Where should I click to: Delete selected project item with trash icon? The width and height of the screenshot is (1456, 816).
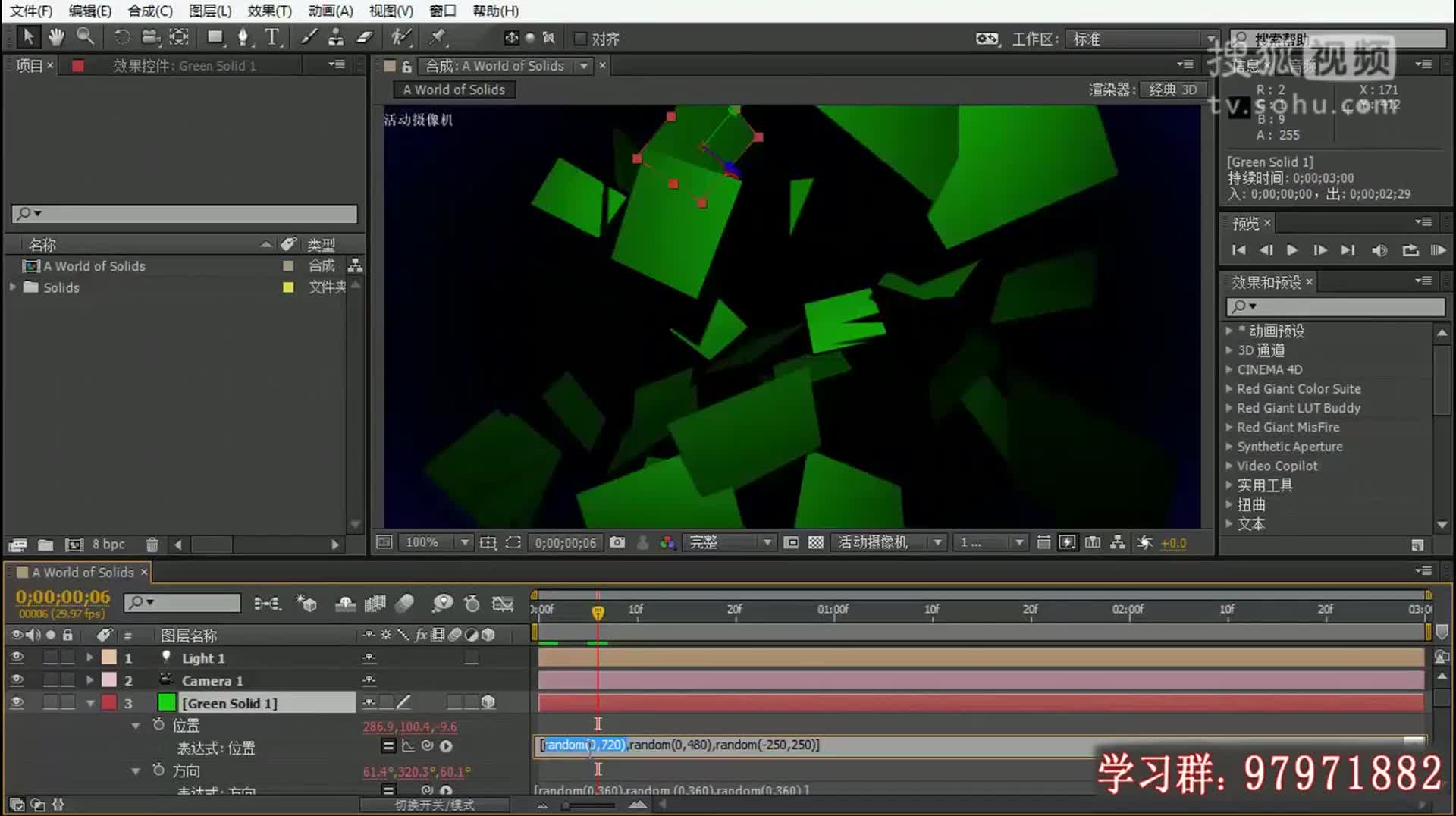click(x=152, y=545)
